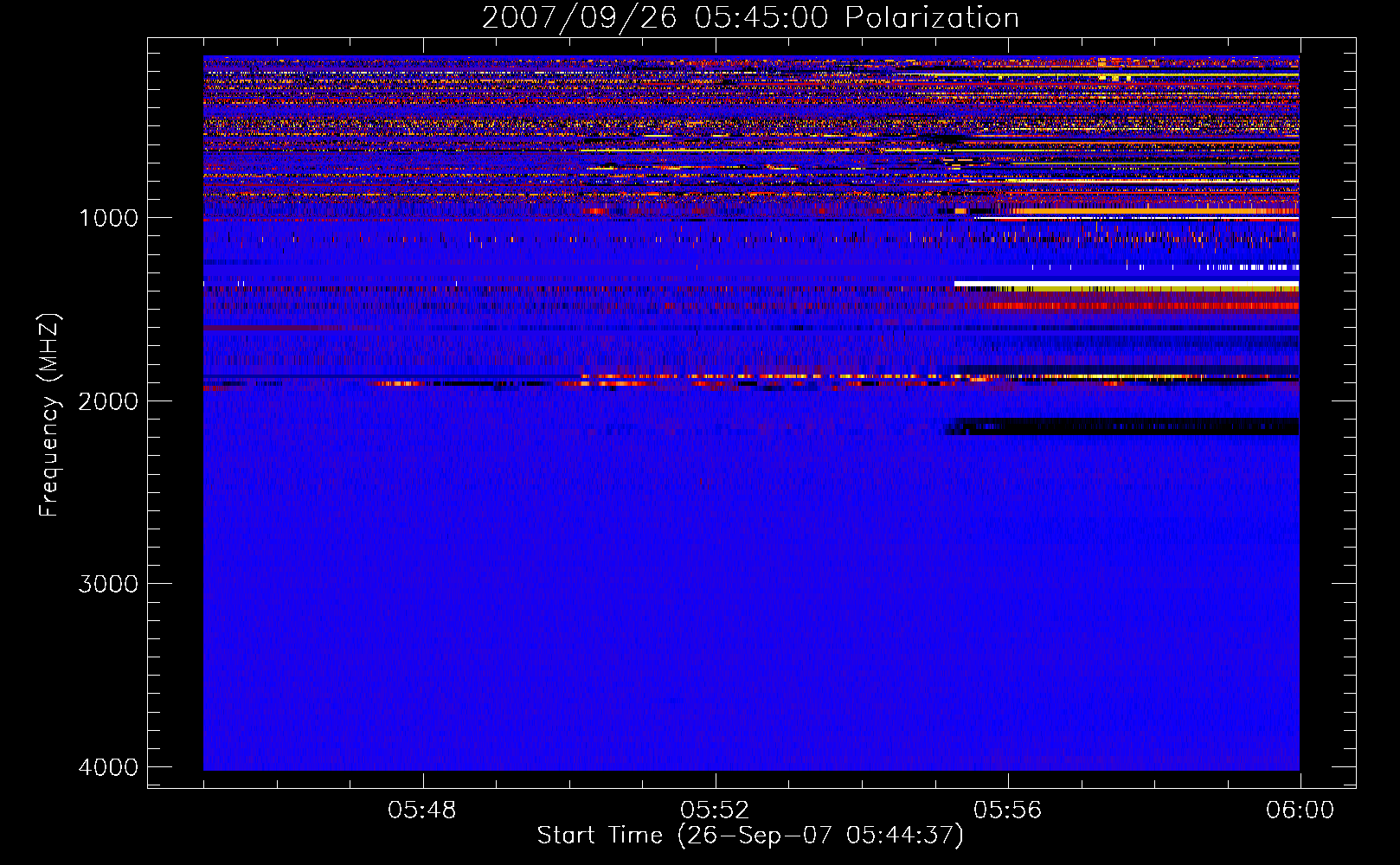Click the plot title '2007/09/26 05:45:00 Polarization'
The height and width of the screenshot is (865, 1400).
click(750, 17)
